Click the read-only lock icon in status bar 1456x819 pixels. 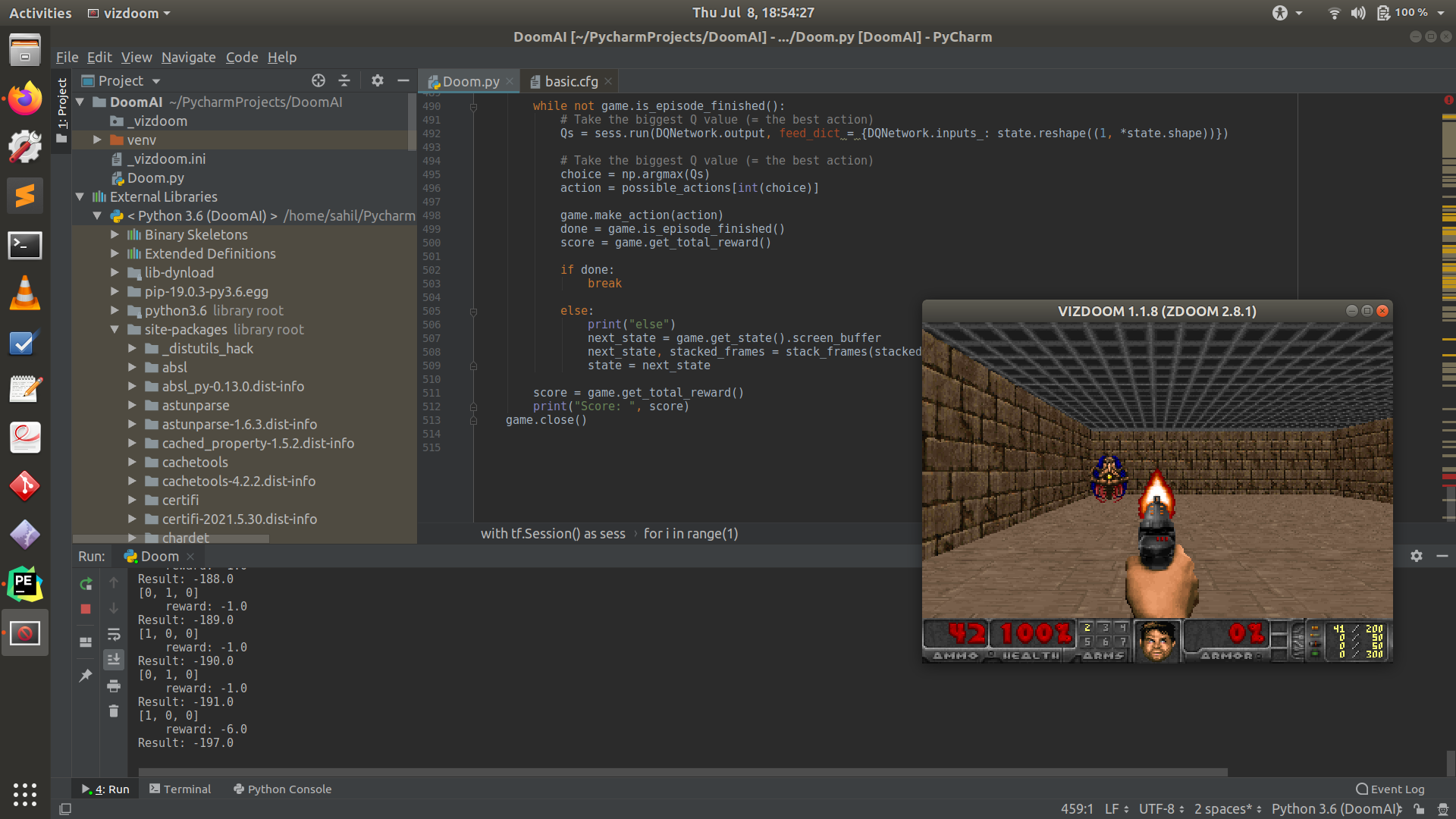(x=1419, y=809)
